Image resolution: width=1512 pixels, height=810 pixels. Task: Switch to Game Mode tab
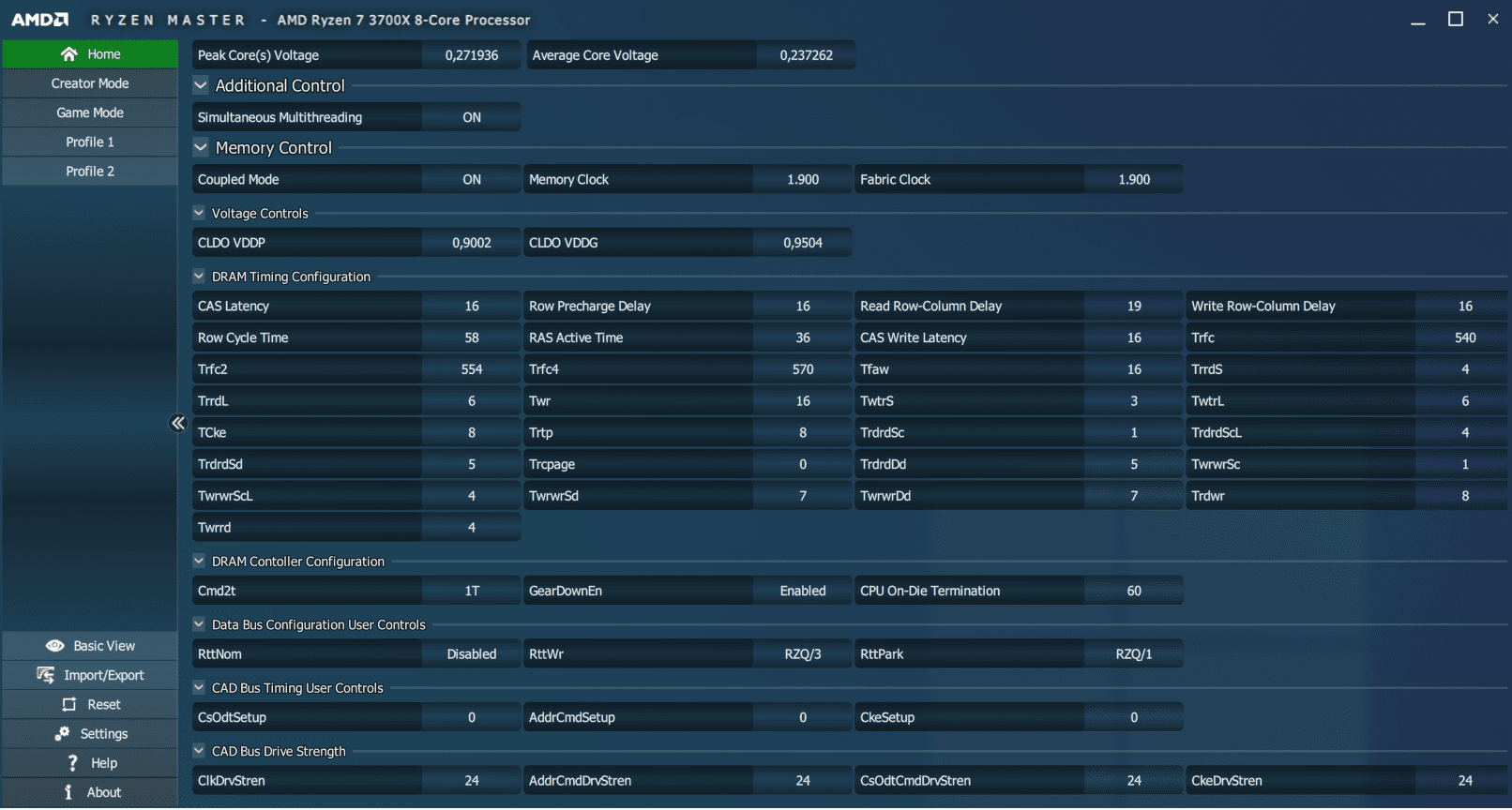coord(90,112)
